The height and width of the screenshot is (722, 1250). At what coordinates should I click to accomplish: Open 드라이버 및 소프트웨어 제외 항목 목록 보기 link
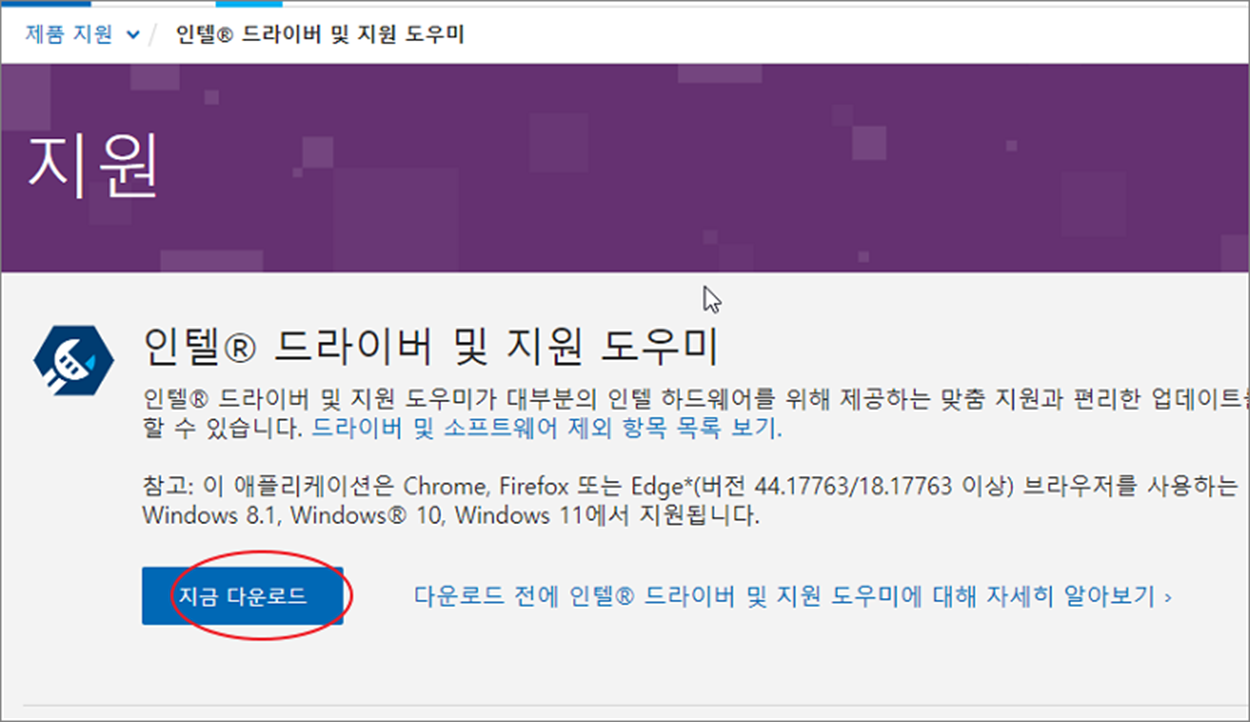pos(546,429)
